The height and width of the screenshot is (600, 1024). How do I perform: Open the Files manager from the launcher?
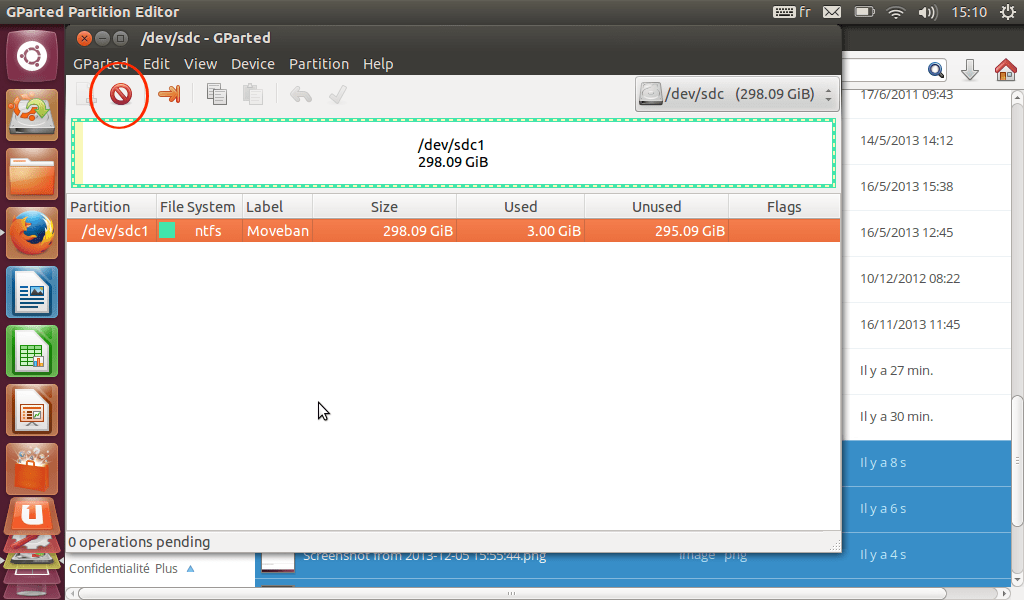click(x=32, y=174)
